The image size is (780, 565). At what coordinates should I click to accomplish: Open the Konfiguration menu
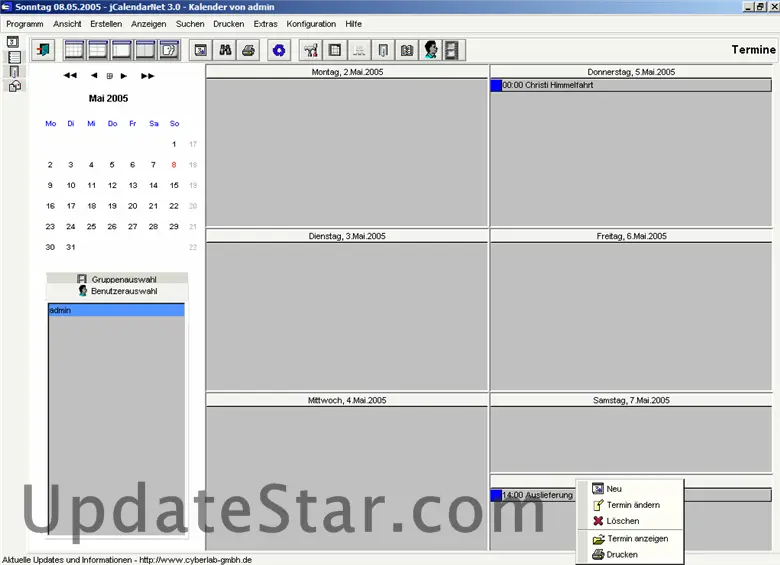[311, 24]
